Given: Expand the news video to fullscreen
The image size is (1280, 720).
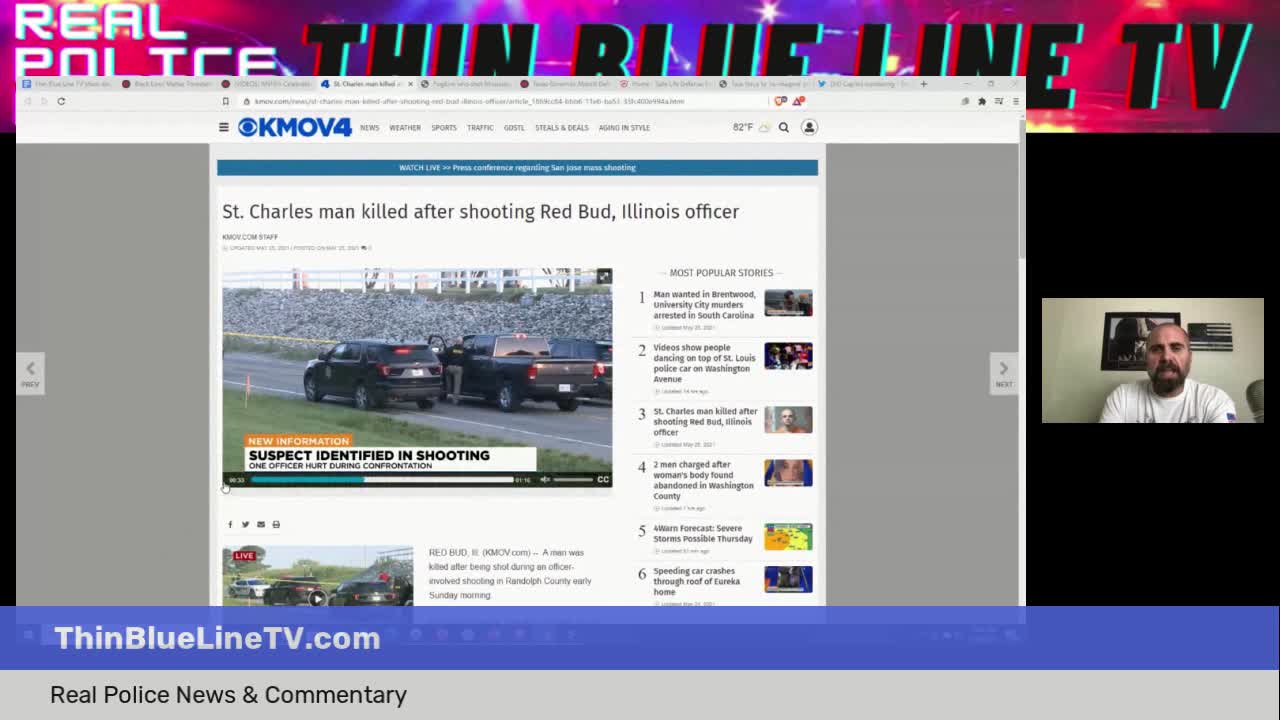Looking at the screenshot, I should 603,277.
